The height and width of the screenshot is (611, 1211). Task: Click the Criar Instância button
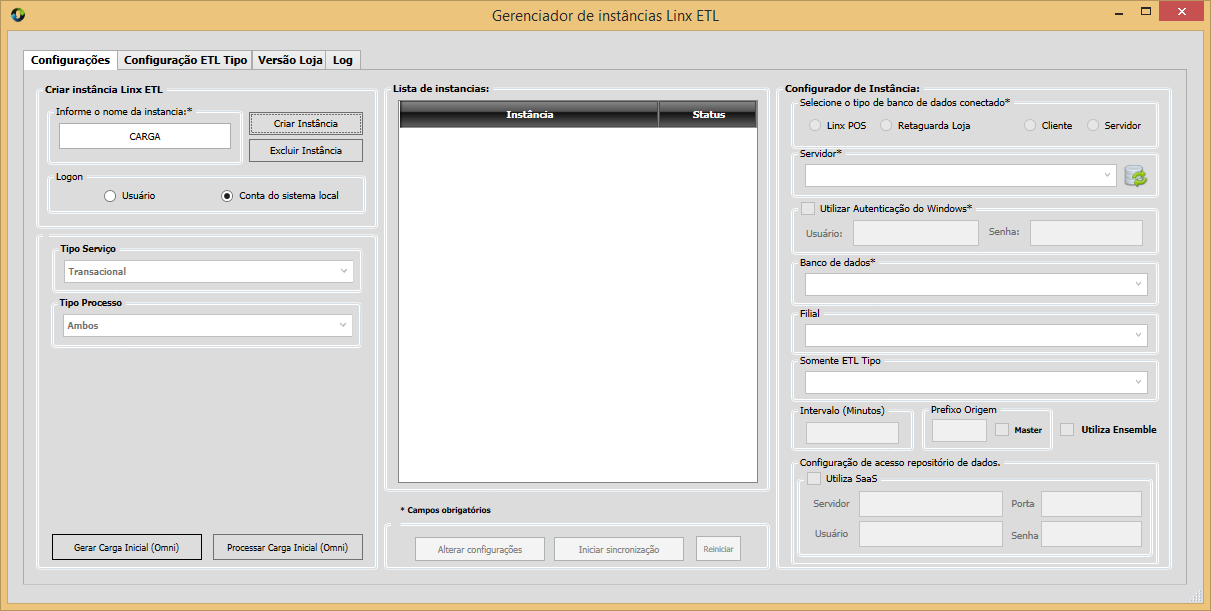coord(306,124)
